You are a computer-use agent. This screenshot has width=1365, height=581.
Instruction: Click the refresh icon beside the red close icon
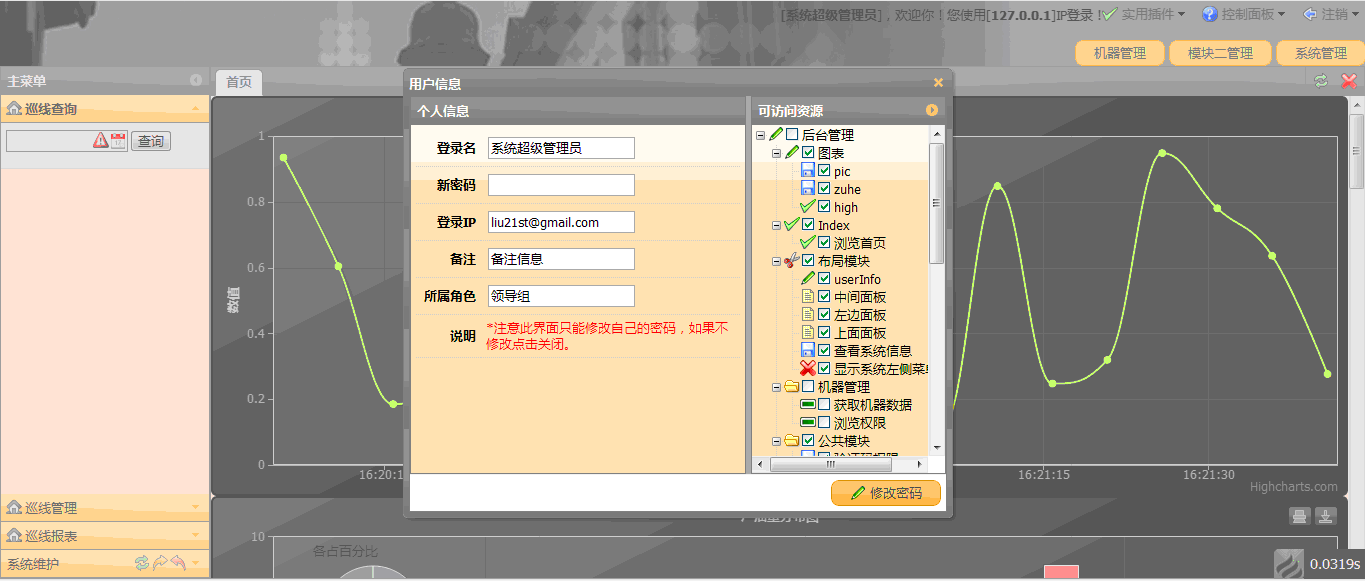click(x=1320, y=81)
